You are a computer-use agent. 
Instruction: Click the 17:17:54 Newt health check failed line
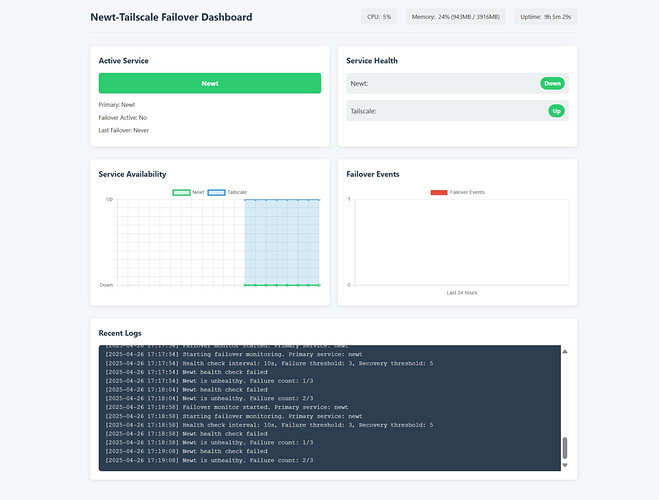(186, 372)
